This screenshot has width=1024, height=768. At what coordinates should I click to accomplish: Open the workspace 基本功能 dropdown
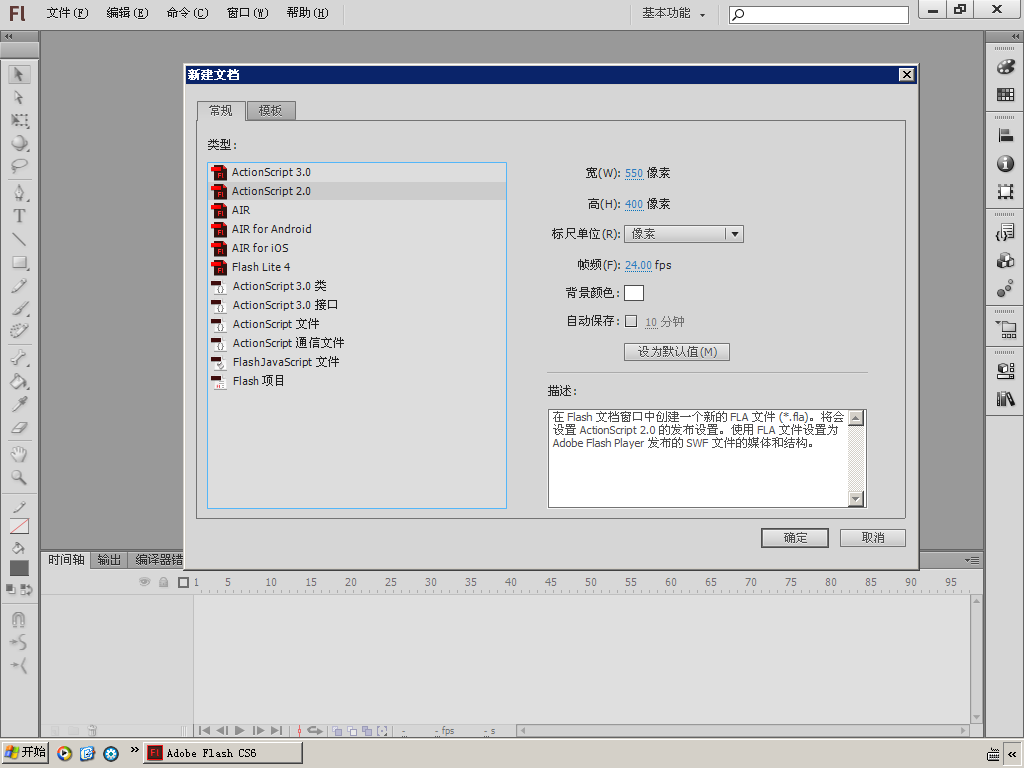(x=673, y=13)
